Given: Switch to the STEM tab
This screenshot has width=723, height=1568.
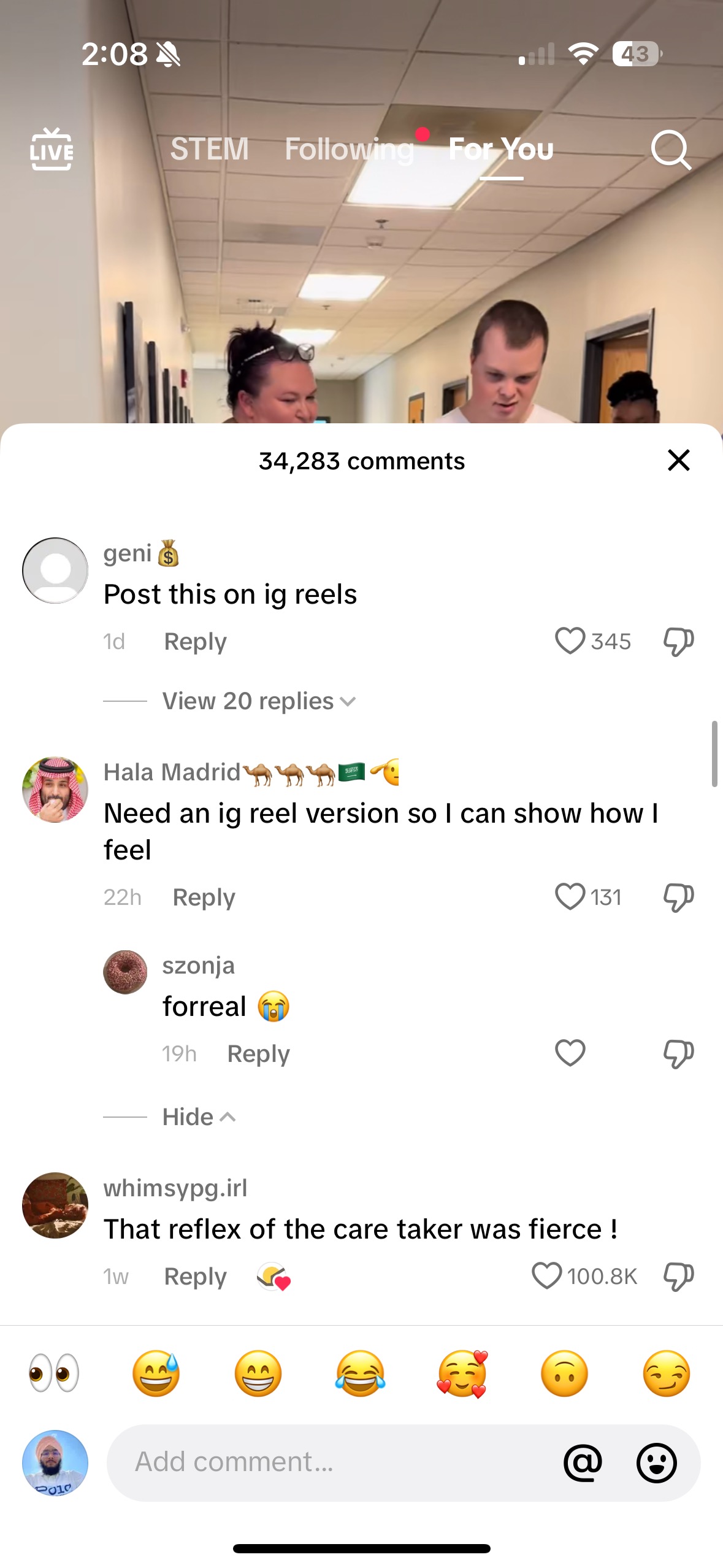Looking at the screenshot, I should (x=210, y=149).
